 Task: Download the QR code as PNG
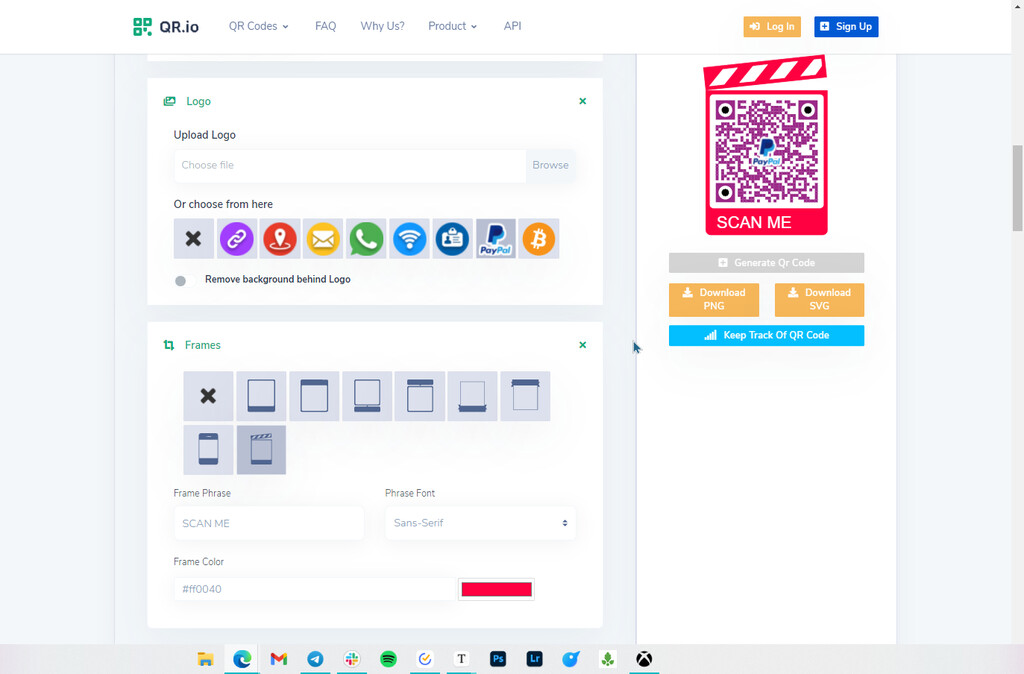pyautogui.click(x=713, y=299)
